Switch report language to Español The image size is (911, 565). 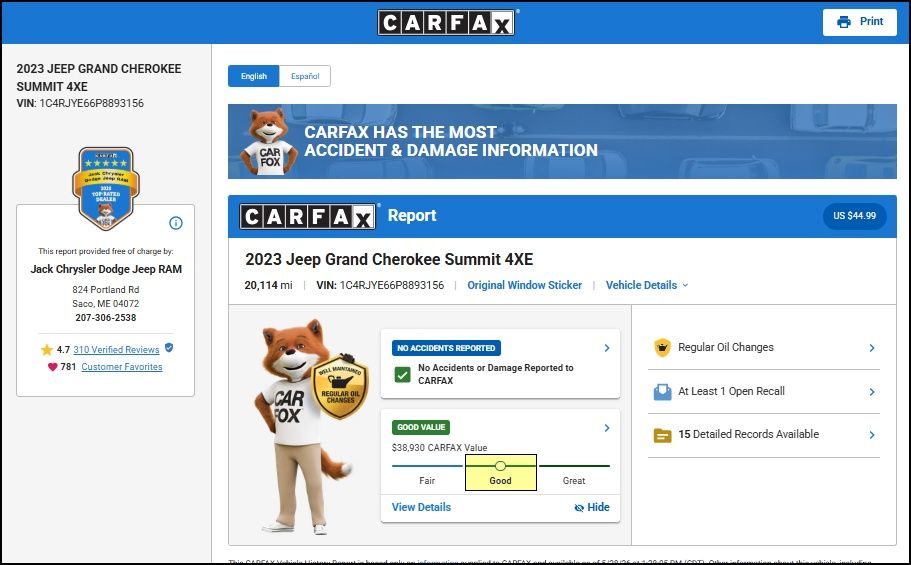coord(305,76)
